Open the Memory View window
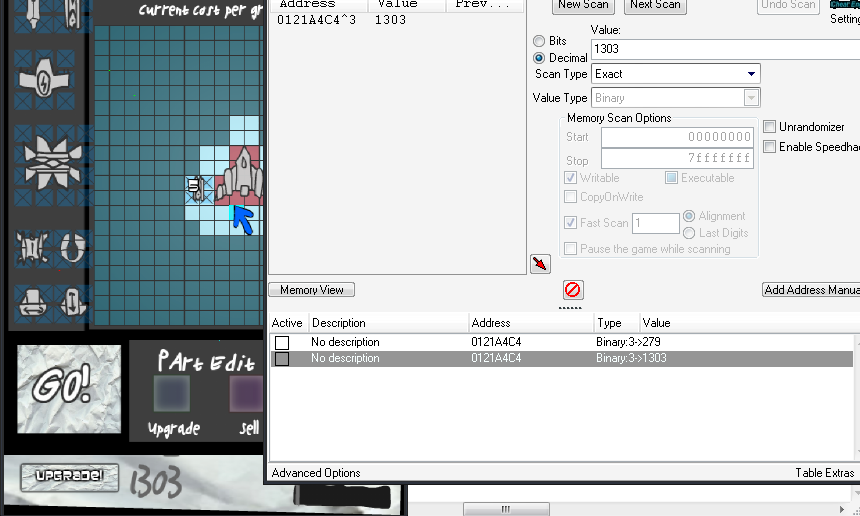The height and width of the screenshot is (516, 860). click(311, 290)
